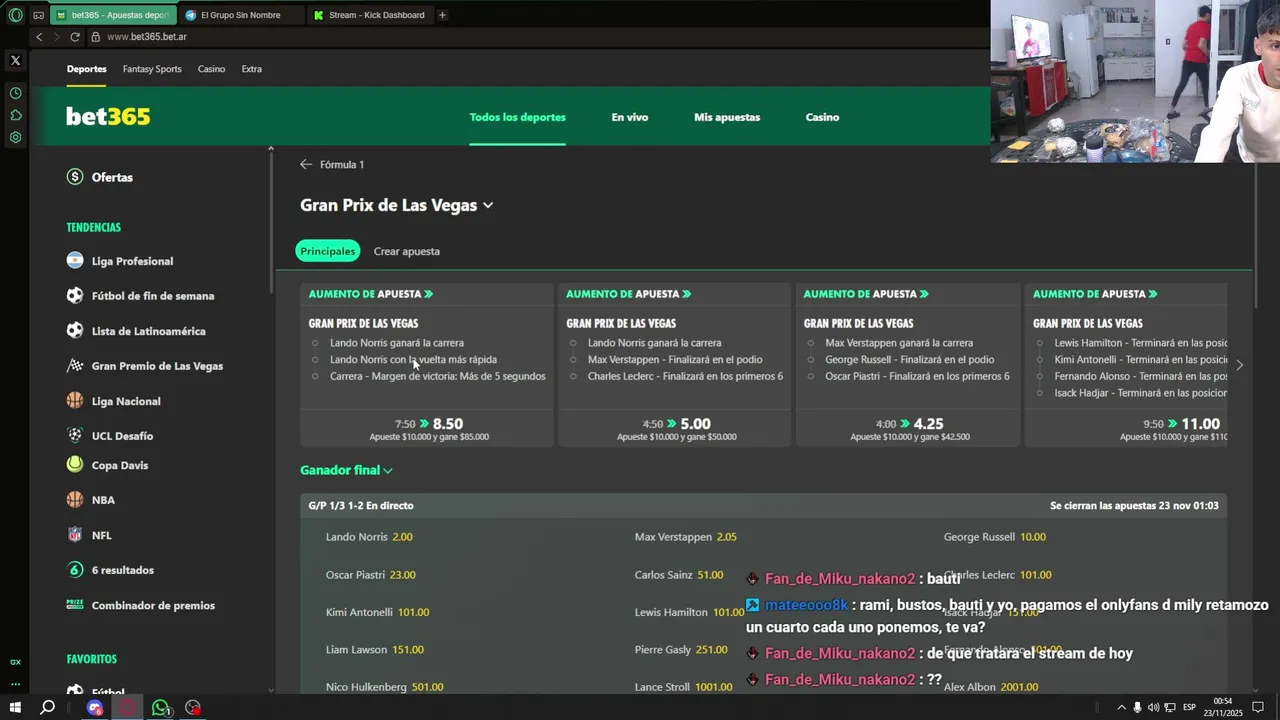1280x720 pixels.
Task: Open GX Control in sidebar
Action: coord(15,662)
